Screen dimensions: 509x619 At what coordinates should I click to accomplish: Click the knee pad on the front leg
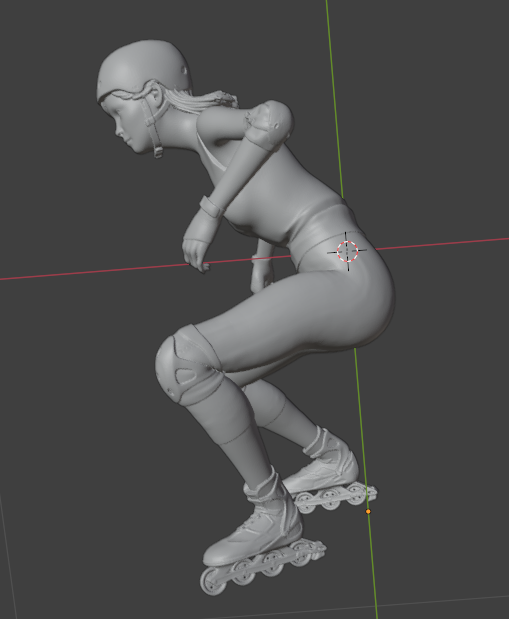188,365
